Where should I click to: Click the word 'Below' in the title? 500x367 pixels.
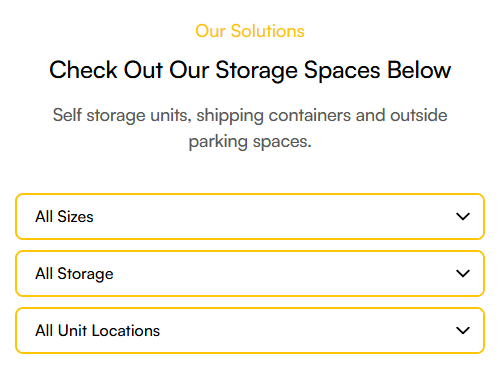coord(419,70)
